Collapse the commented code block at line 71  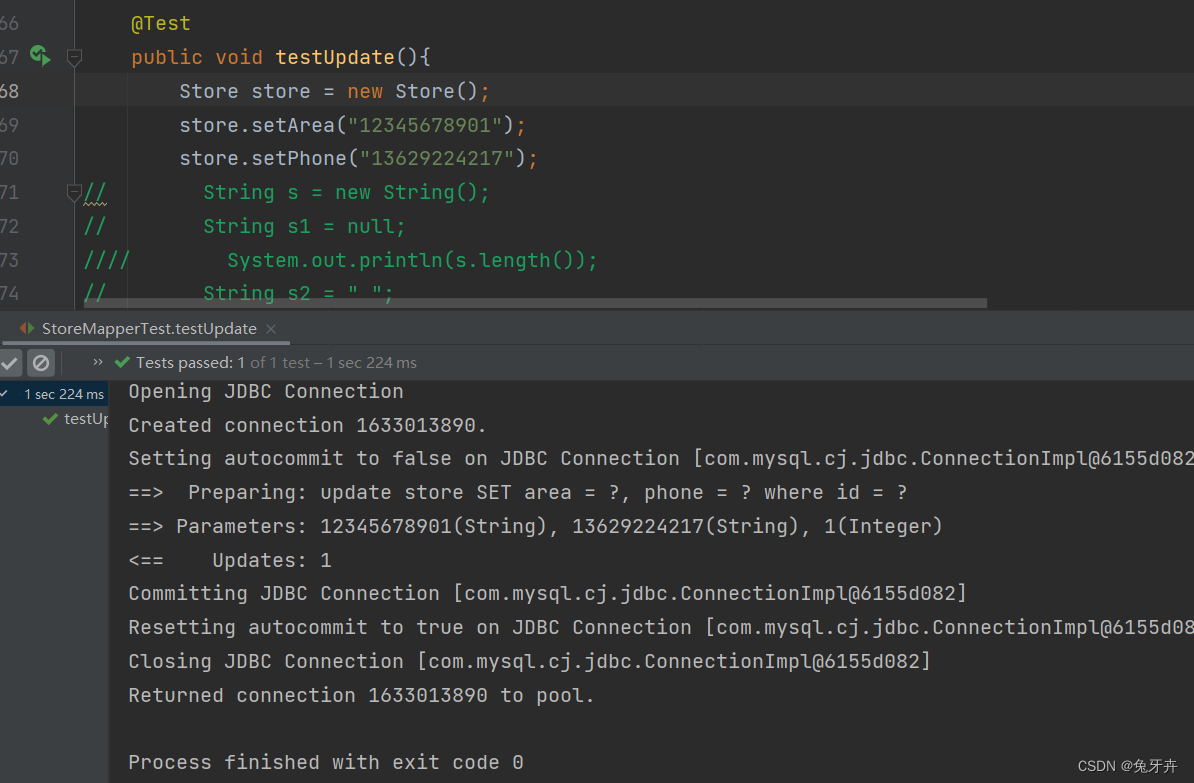(74, 192)
